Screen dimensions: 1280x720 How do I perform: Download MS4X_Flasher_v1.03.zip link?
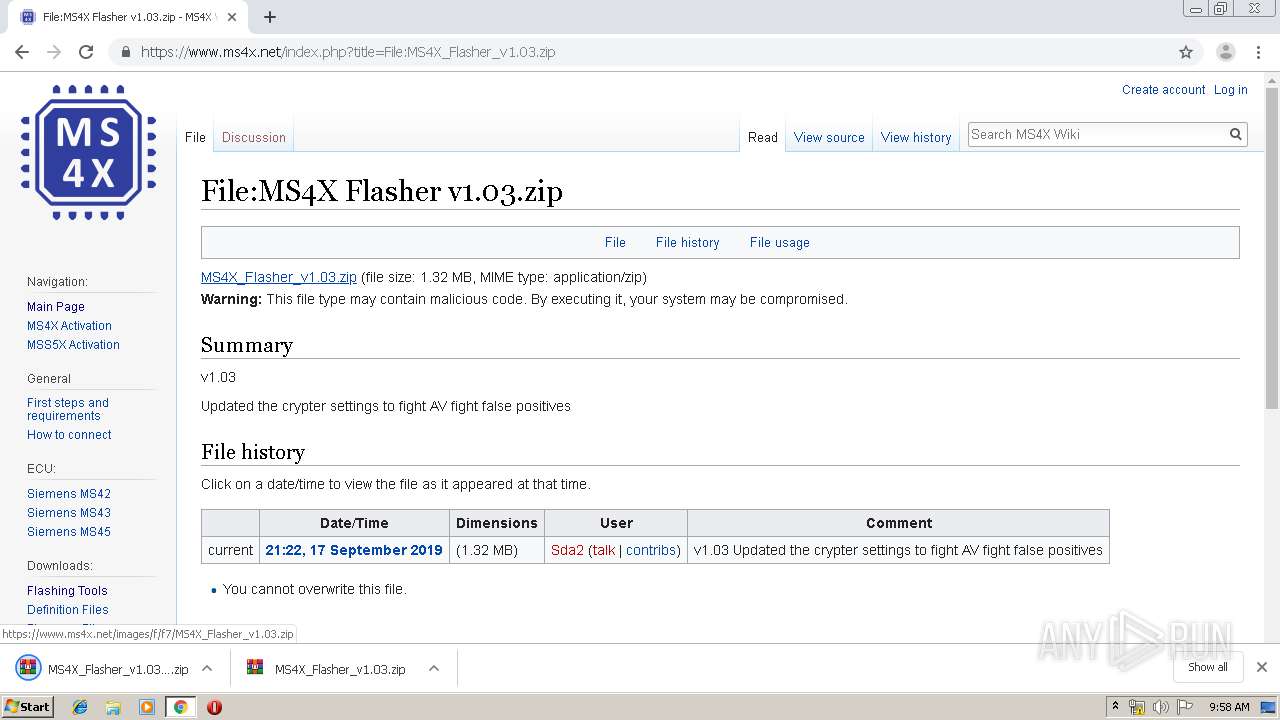279,277
